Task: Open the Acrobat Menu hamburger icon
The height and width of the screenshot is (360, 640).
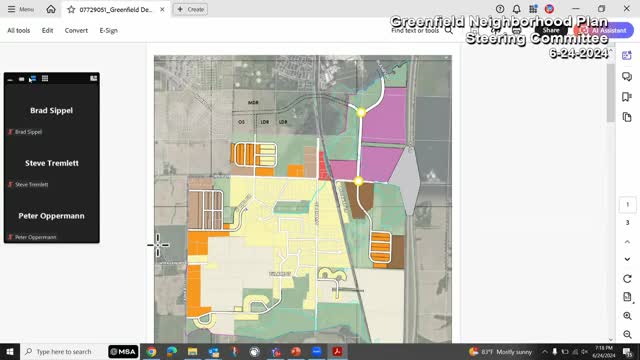Action: pos(11,9)
